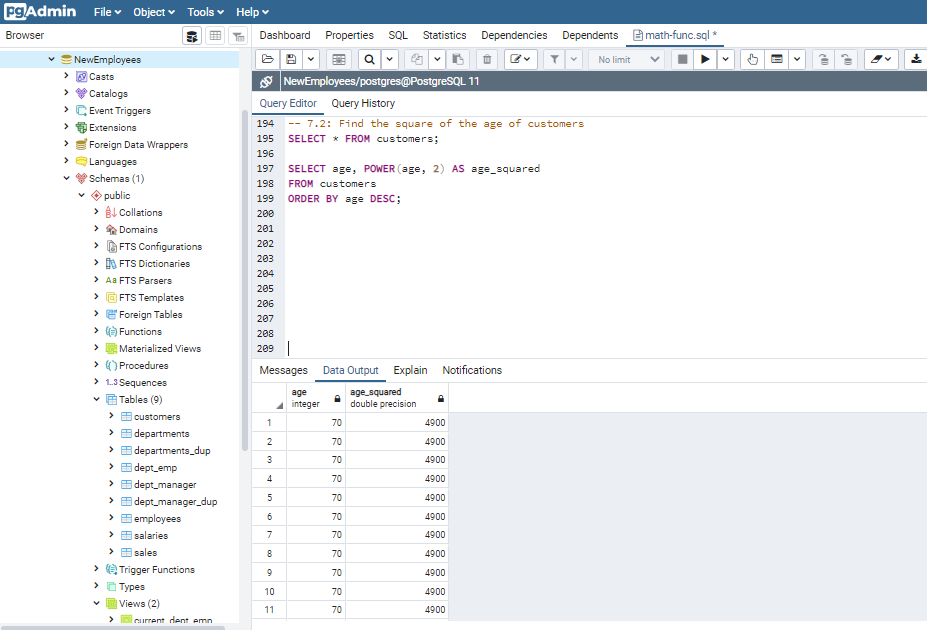Expand the customers table node
The height and width of the screenshot is (630, 927).
tap(111, 416)
